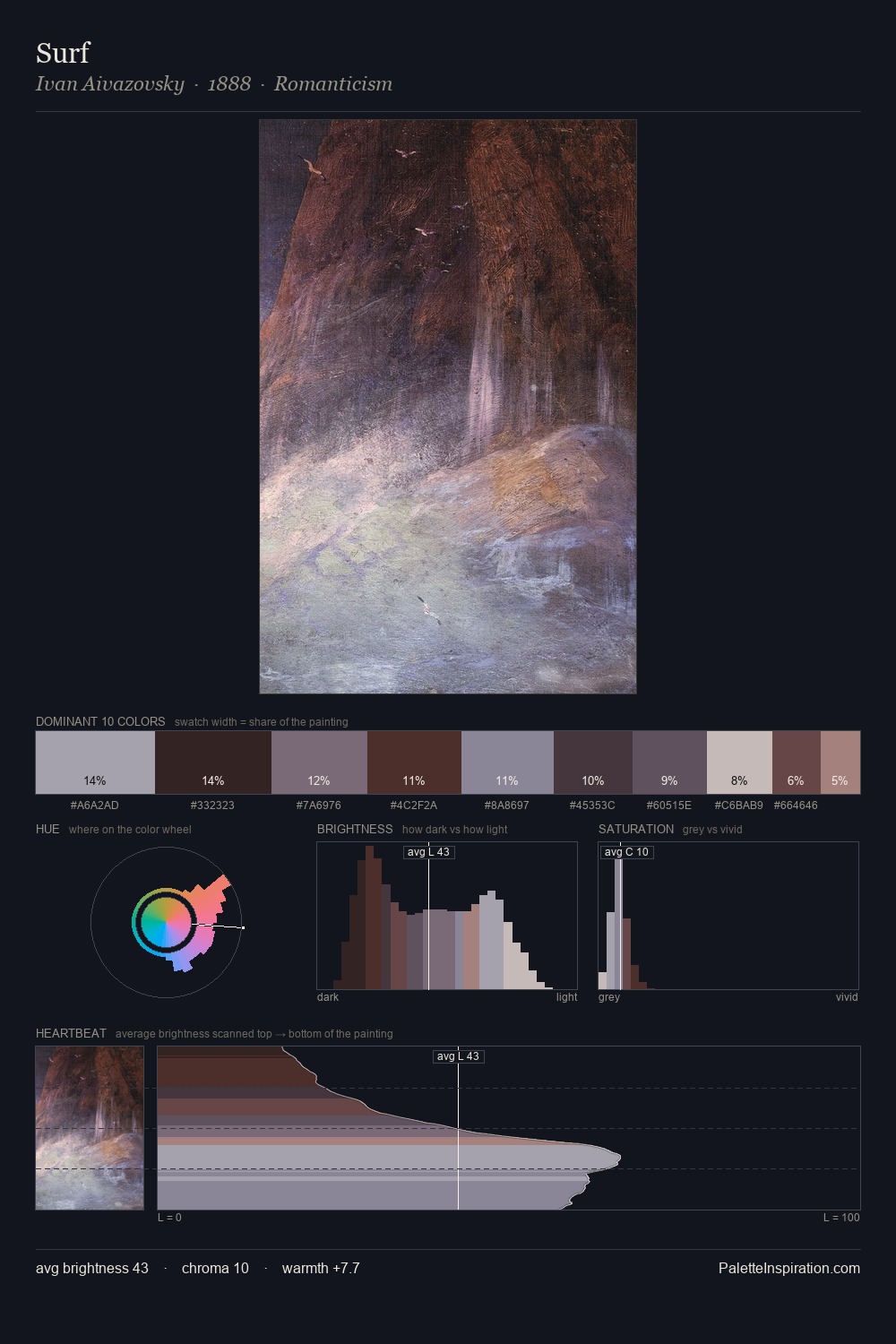Click the 'L = 0' axis label

tap(169, 1218)
